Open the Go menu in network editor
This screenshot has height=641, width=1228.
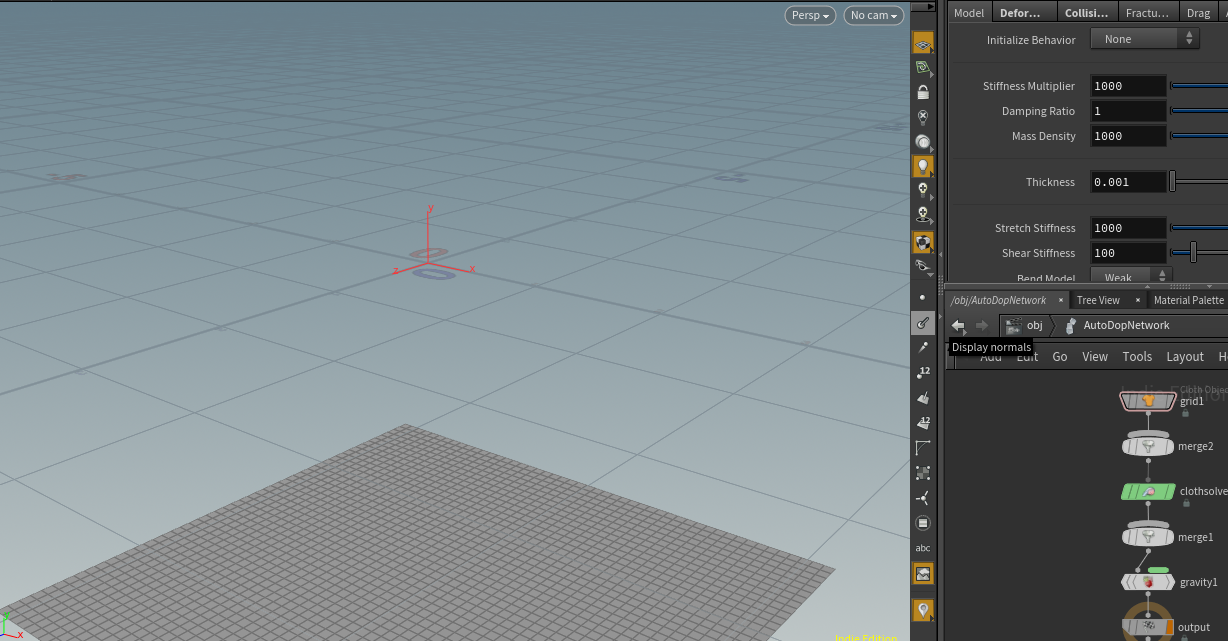click(x=1060, y=356)
